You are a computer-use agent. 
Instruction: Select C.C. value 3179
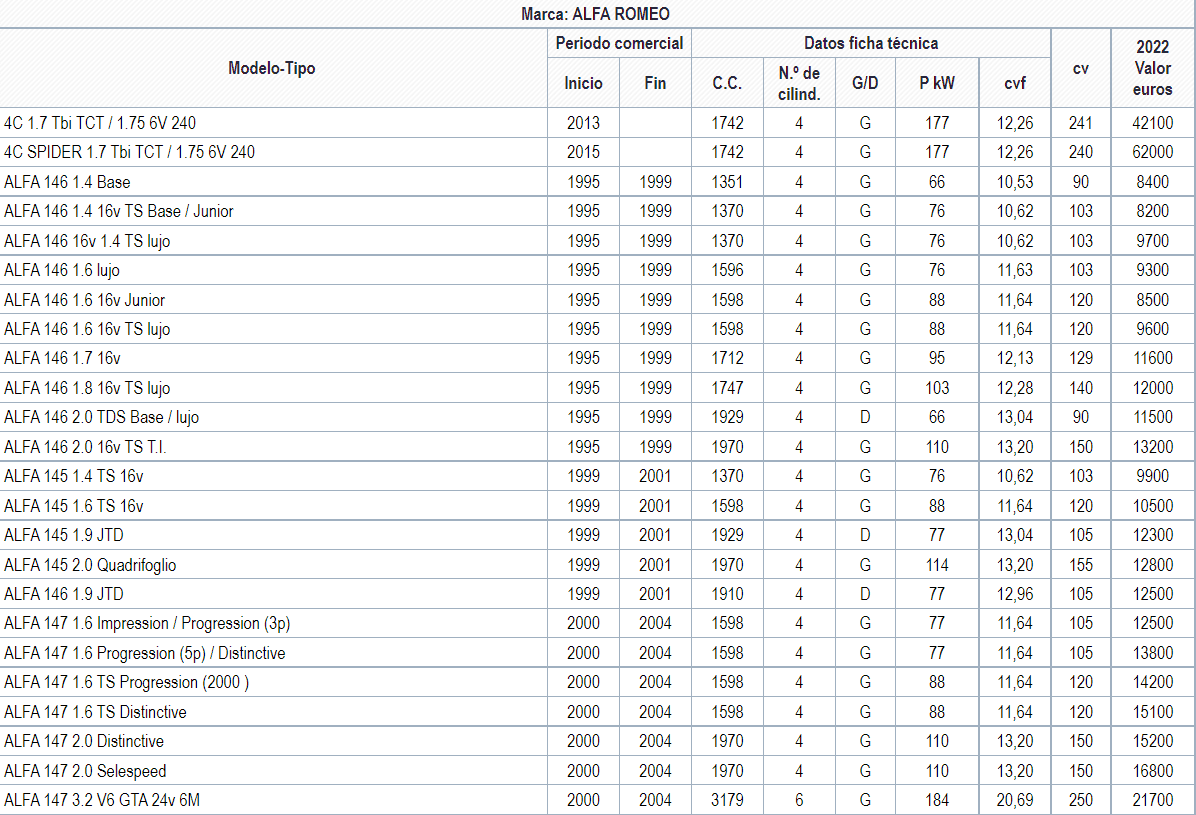727,801
